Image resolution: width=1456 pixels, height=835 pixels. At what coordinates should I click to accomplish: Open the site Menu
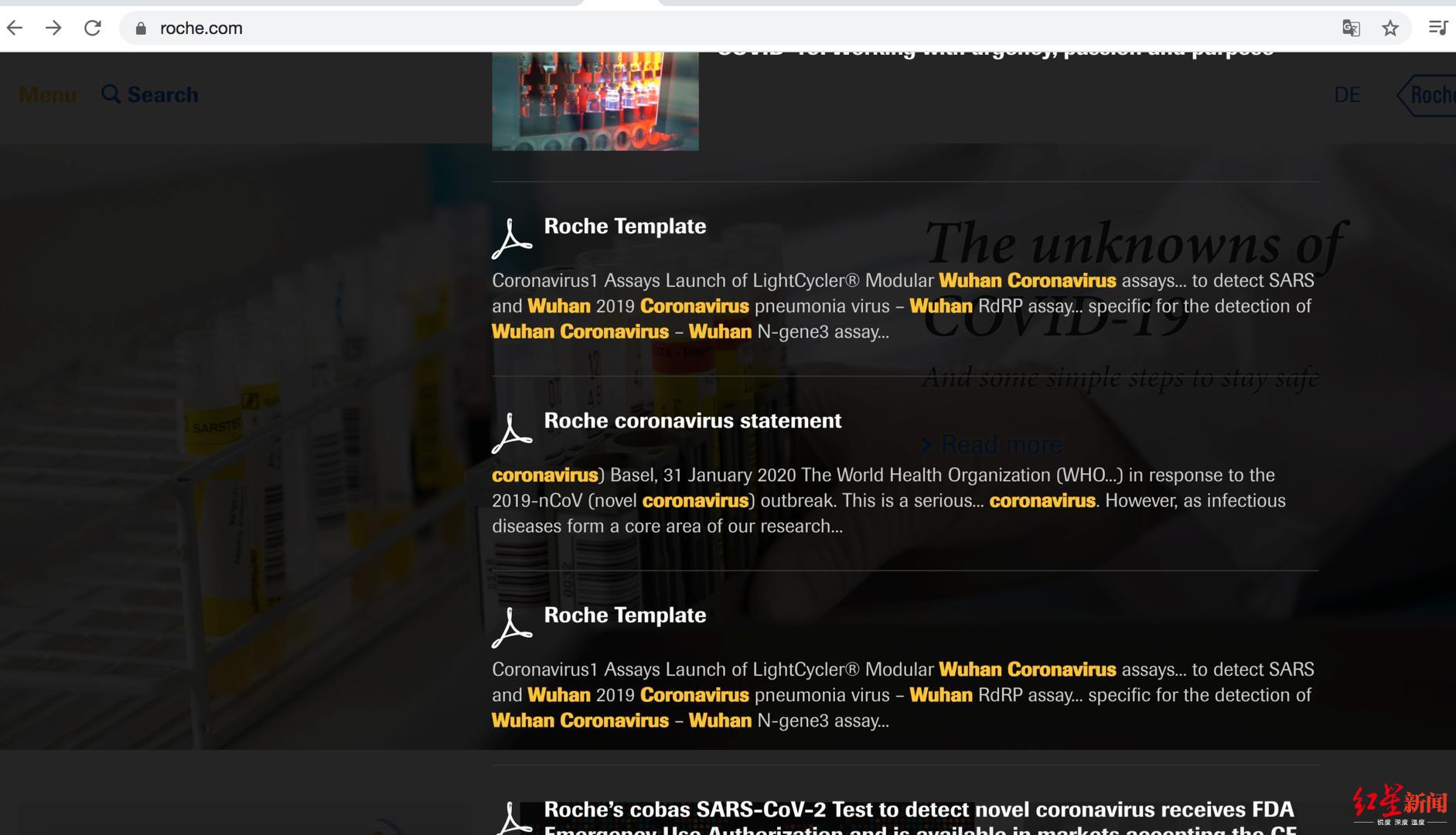(48, 94)
